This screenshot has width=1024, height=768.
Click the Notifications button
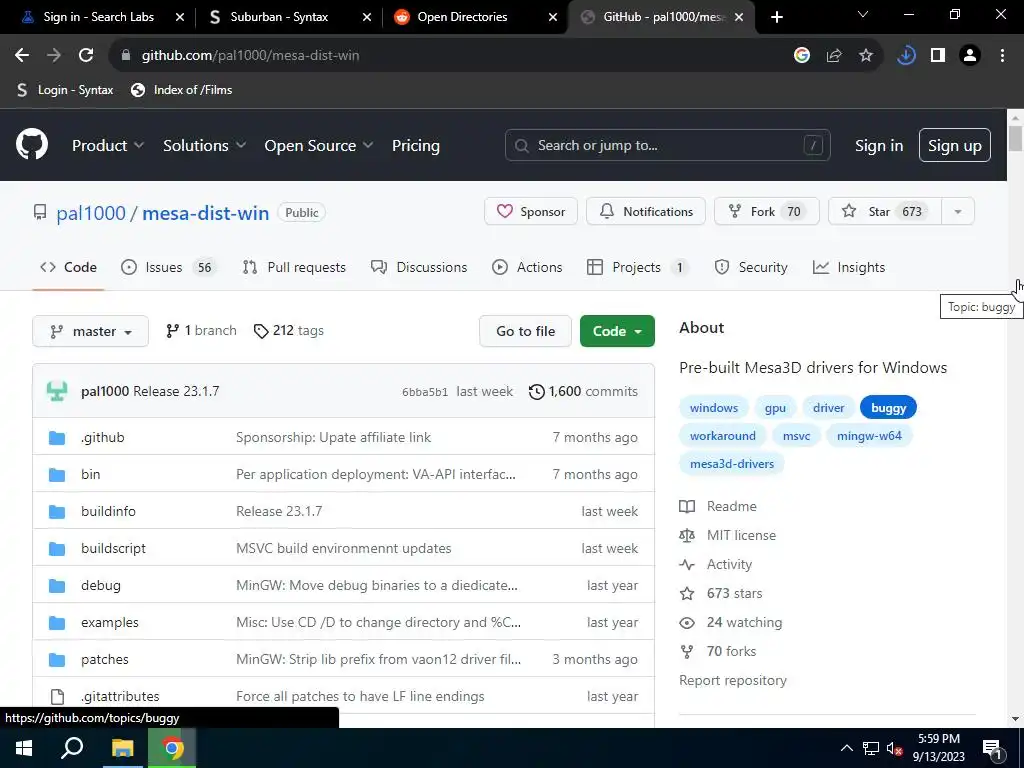tap(646, 212)
